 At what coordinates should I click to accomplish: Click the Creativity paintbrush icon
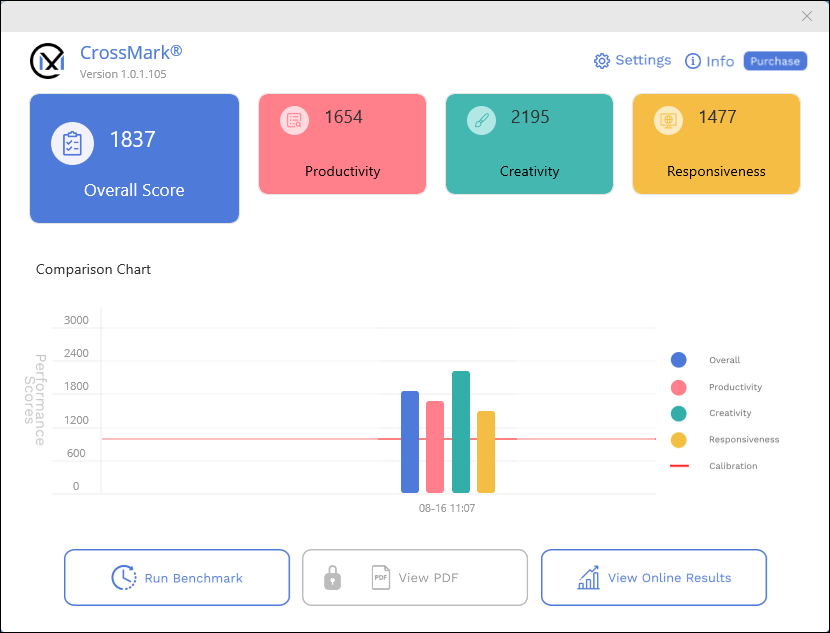(481, 121)
